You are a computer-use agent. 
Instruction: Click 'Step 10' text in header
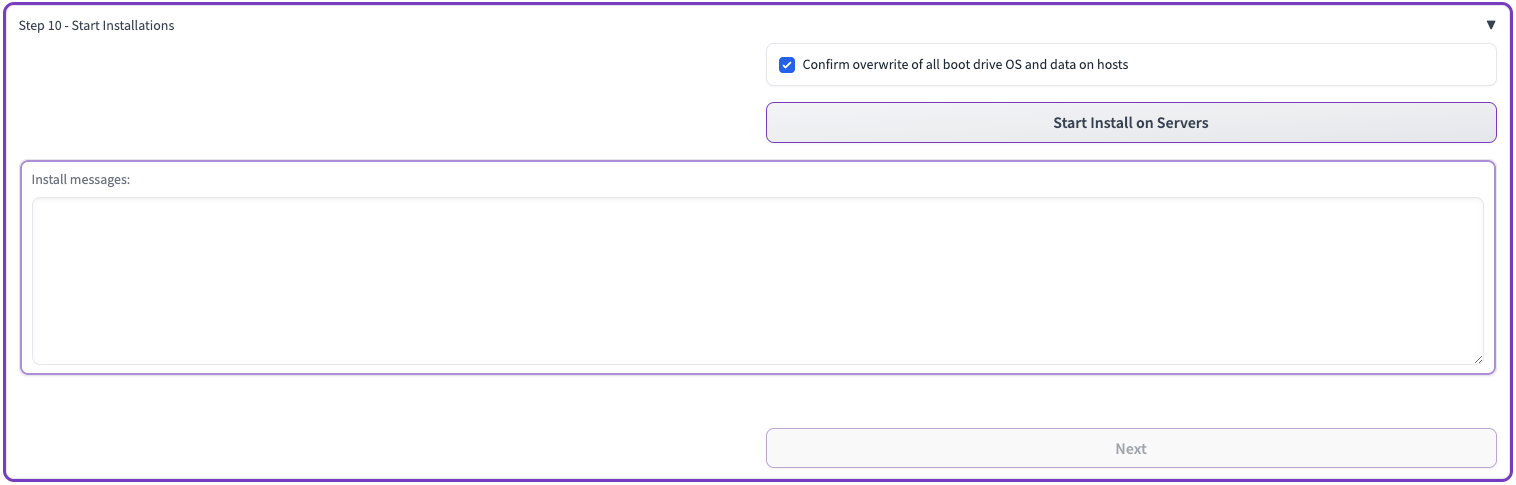click(x=40, y=26)
